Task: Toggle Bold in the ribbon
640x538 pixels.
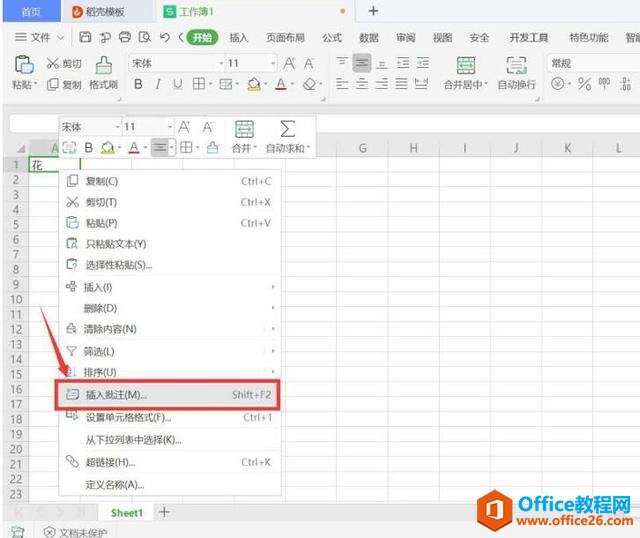Action: pyautogui.click(x=138, y=84)
